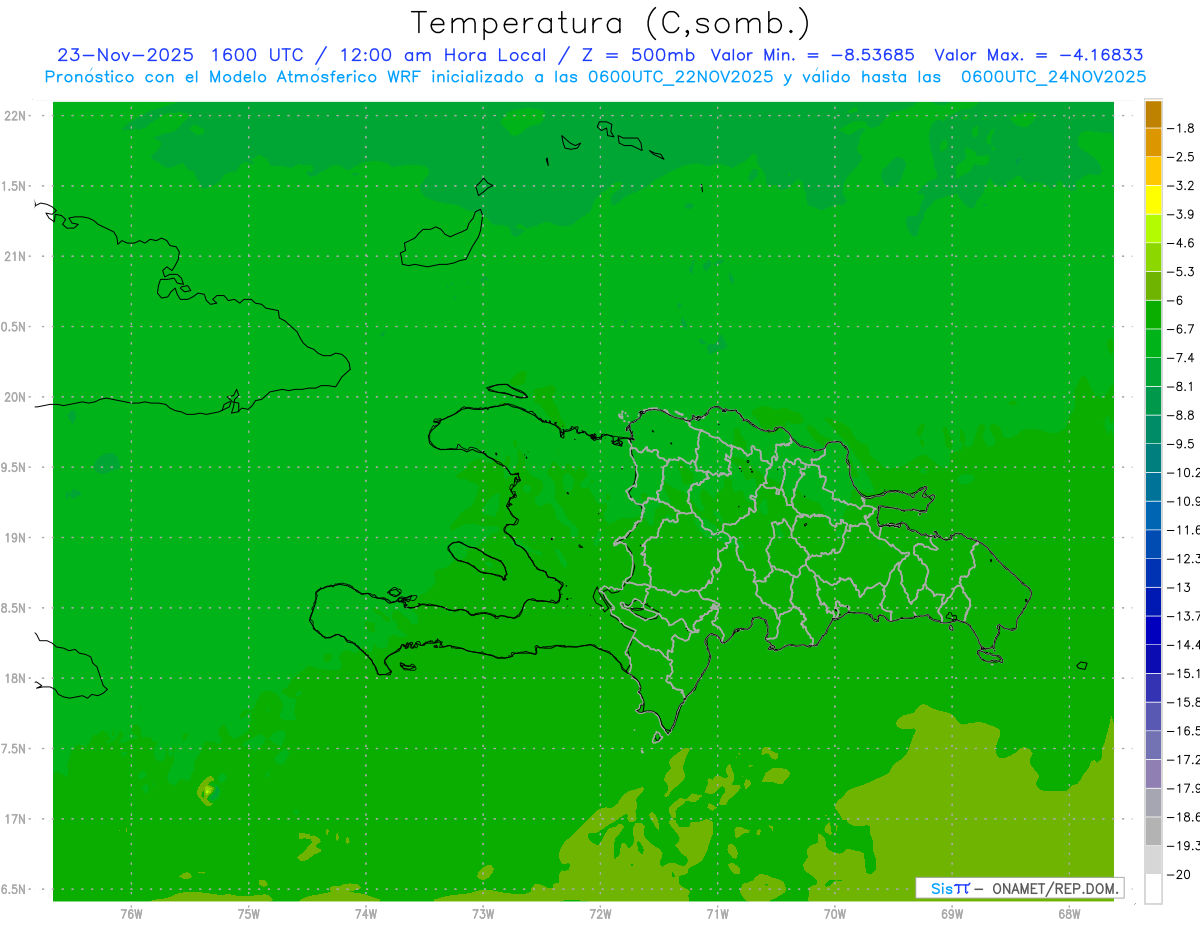
Task: Click the '-8.1' colorbar value
Action: [x=1181, y=386]
